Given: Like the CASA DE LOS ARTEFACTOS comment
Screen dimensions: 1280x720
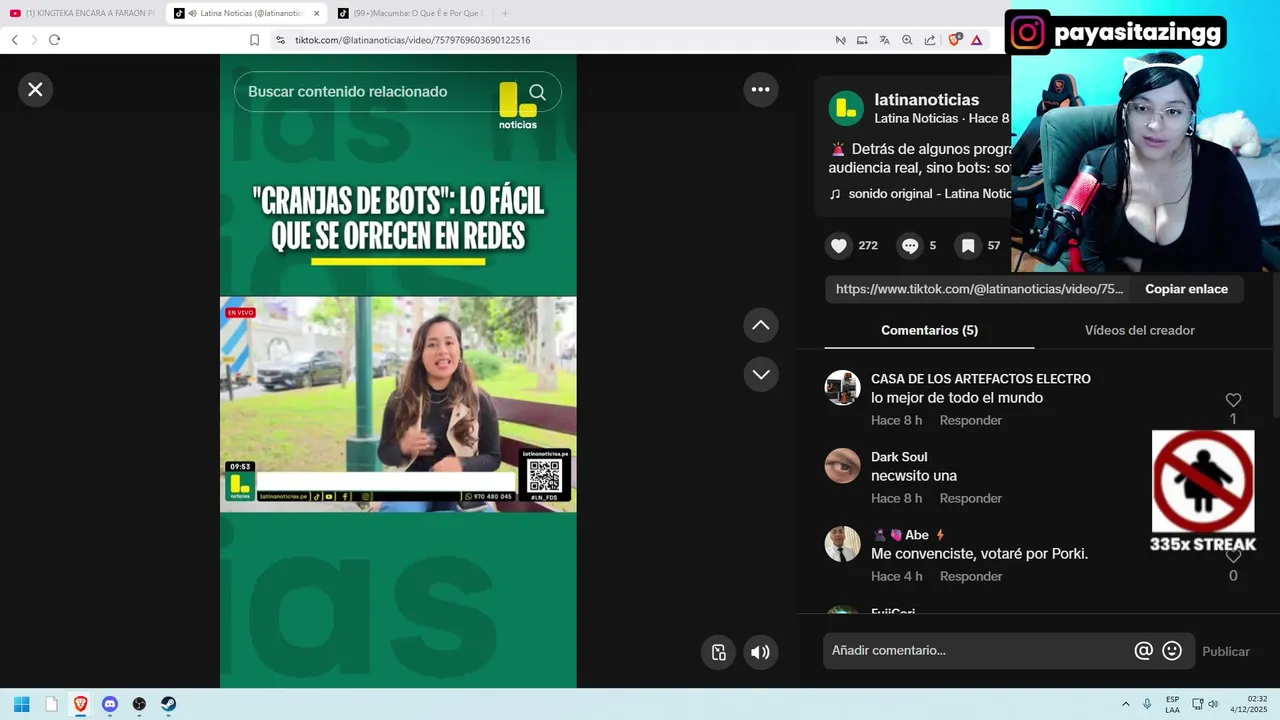Looking at the screenshot, I should pyautogui.click(x=1233, y=400).
